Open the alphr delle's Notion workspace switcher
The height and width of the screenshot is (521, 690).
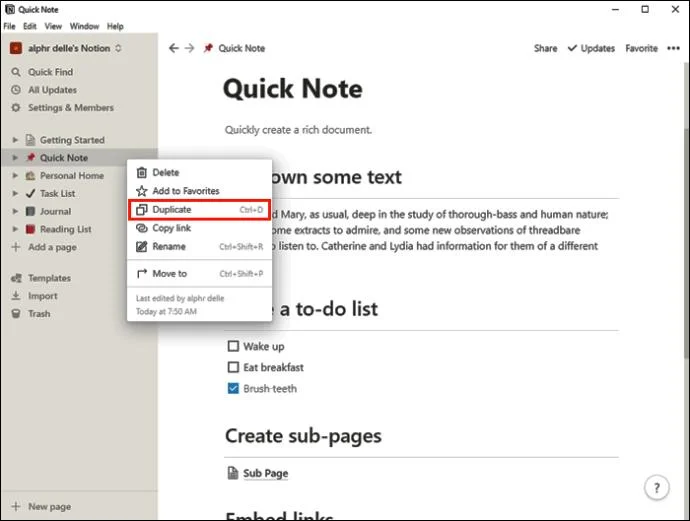pyautogui.click(x=66, y=48)
